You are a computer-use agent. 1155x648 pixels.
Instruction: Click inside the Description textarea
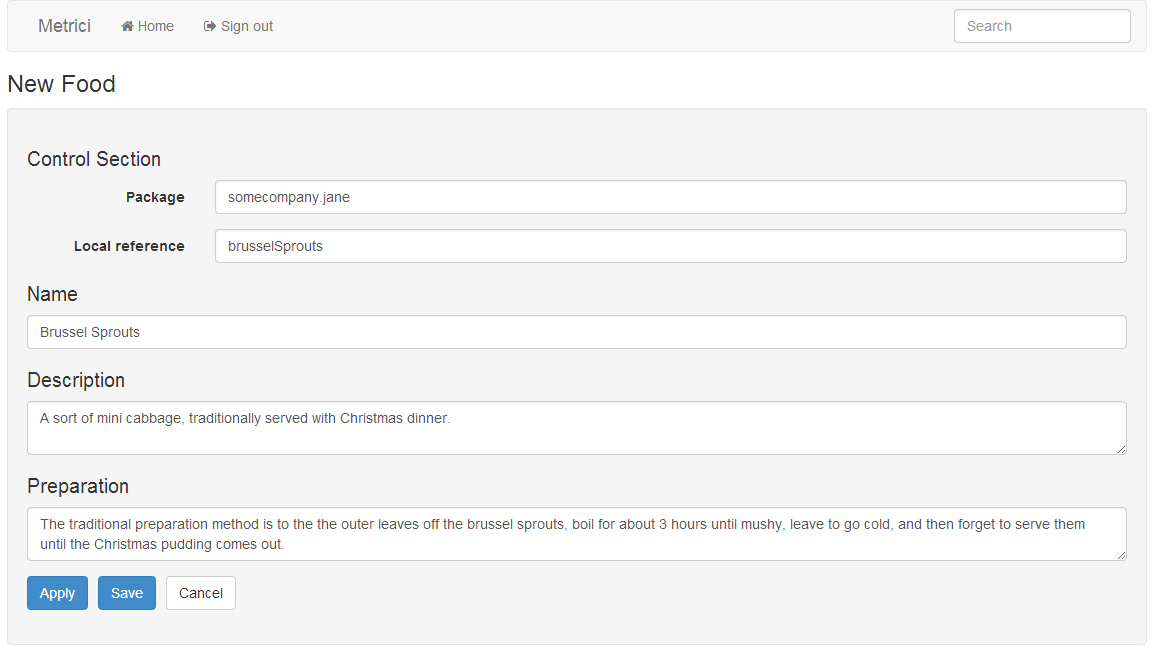tap(577, 428)
